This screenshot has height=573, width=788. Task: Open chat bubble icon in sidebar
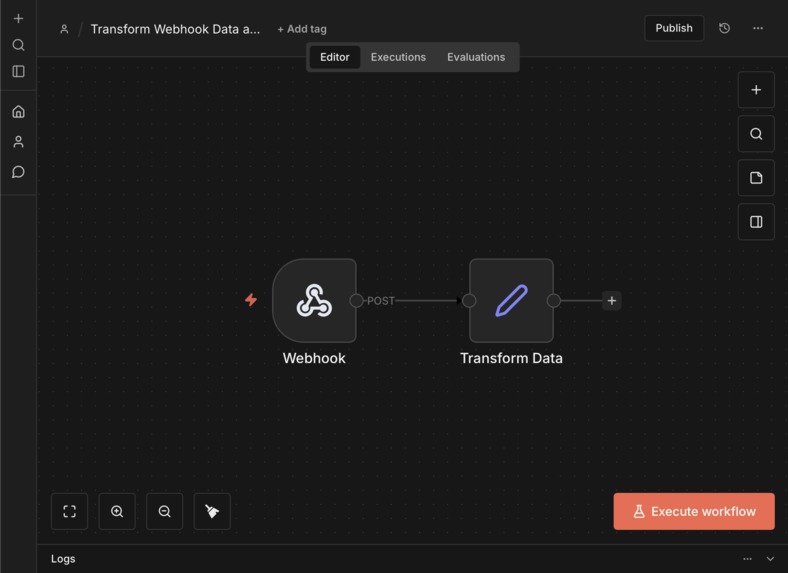tap(19, 172)
